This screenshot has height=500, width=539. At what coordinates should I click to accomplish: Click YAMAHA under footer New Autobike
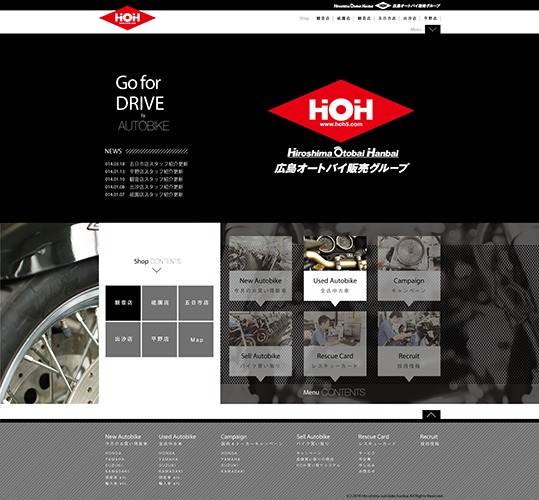(115, 459)
